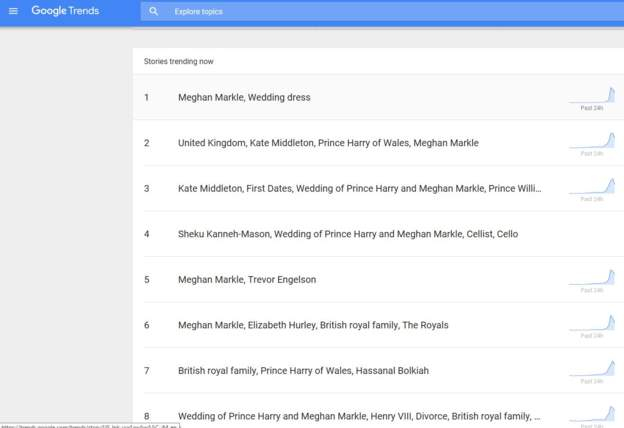Image resolution: width=624 pixels, height=428 pixels.
Task: Click the sparkline chart for story 6
Action: [x=592, y=323]
